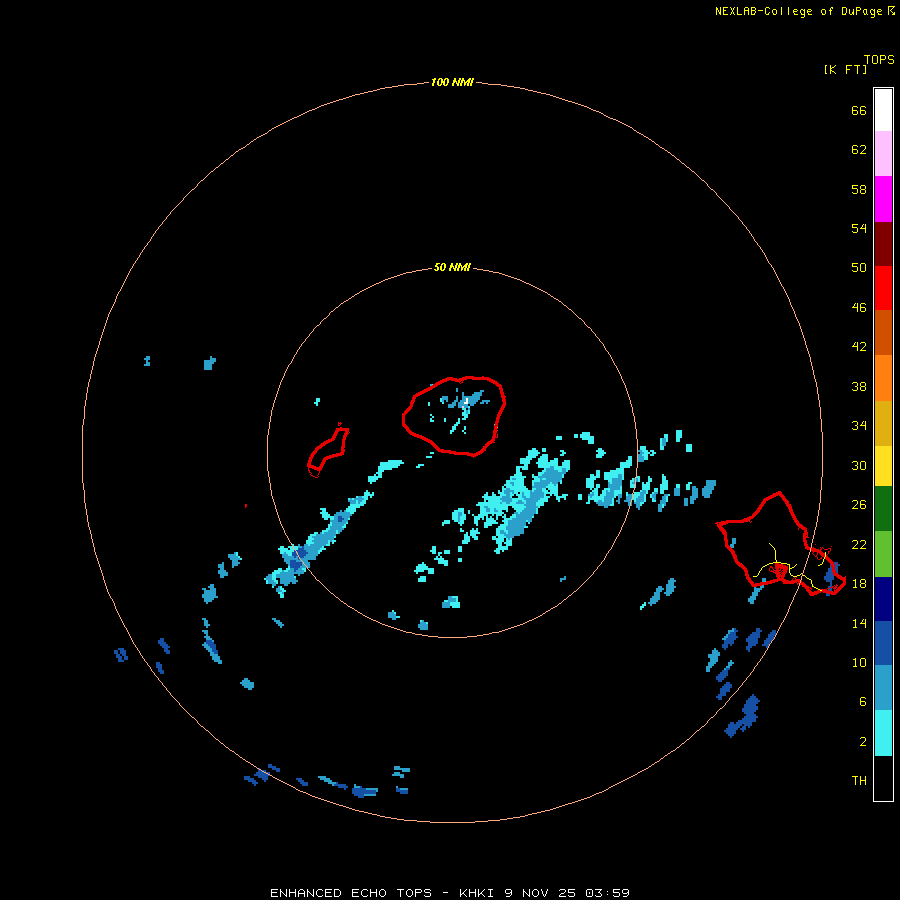Click the navy 14 kft legend swatch
This screenshot has width=900, height=900.
883,599
